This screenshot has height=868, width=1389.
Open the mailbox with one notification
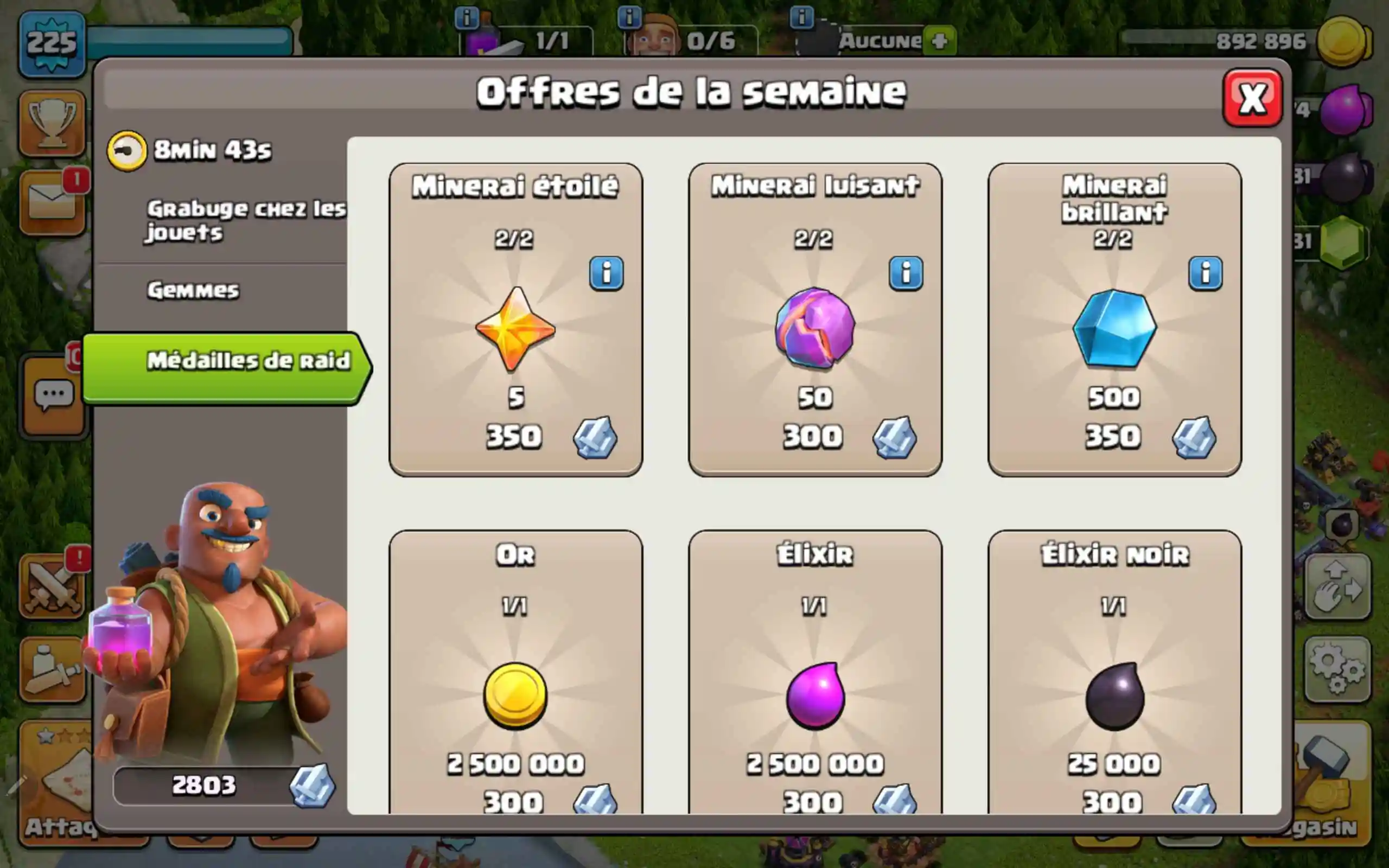(52, 202)
